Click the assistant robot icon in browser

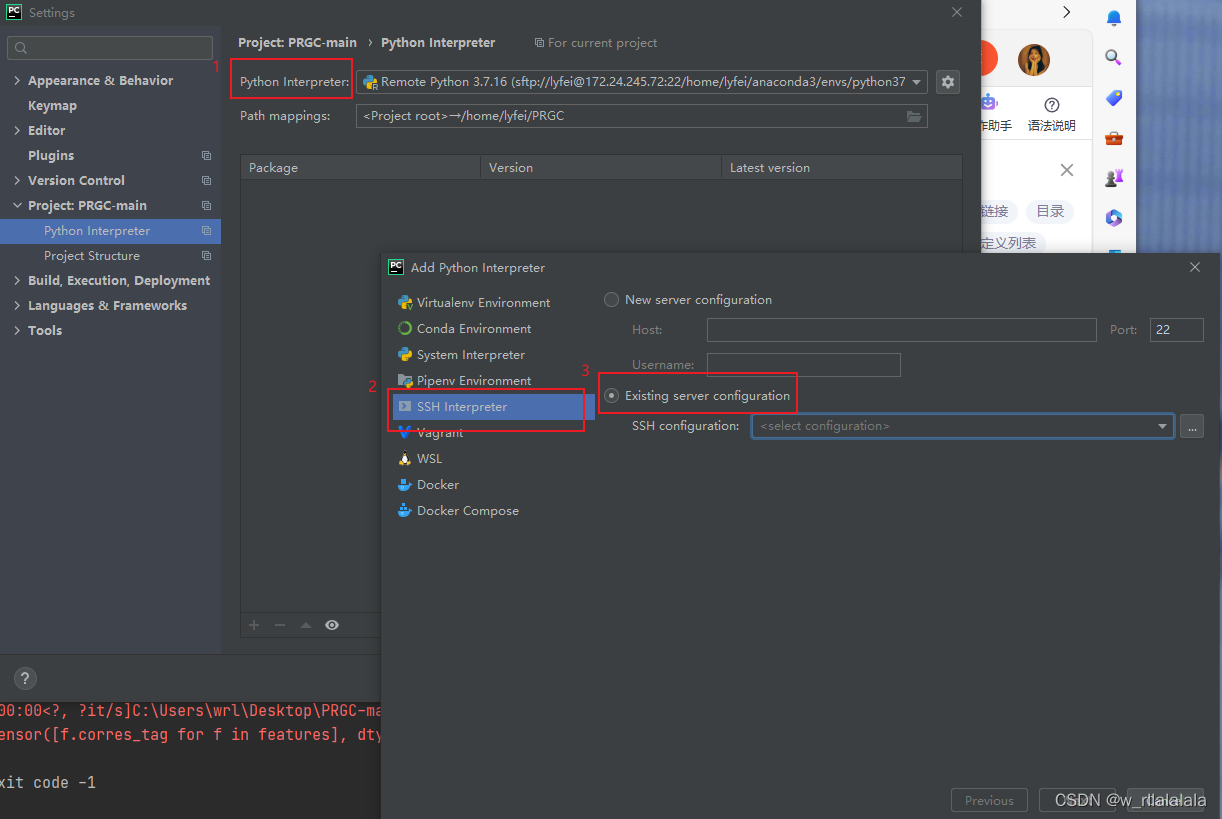989,103
